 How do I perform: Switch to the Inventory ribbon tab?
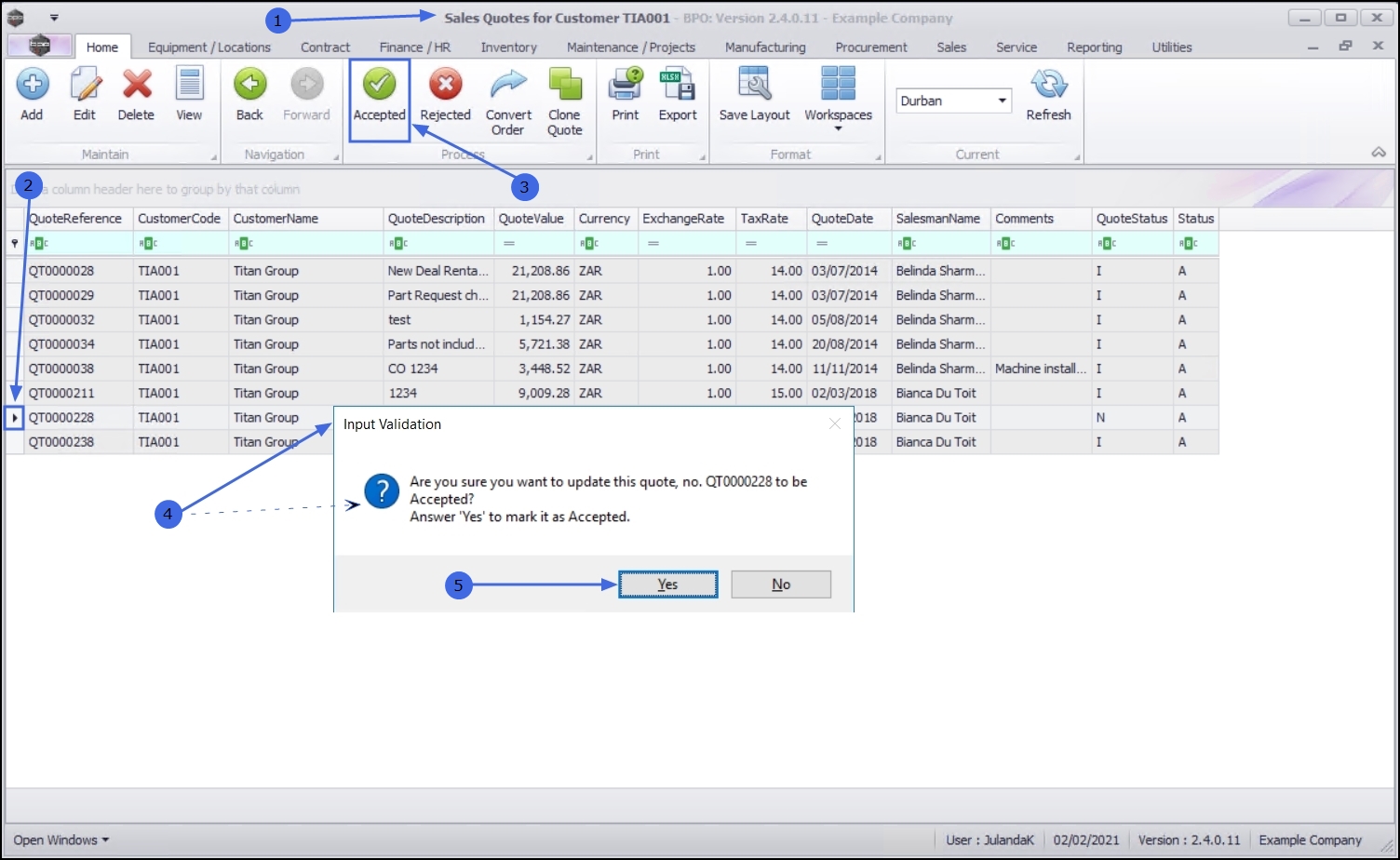[x=508, y=47]
